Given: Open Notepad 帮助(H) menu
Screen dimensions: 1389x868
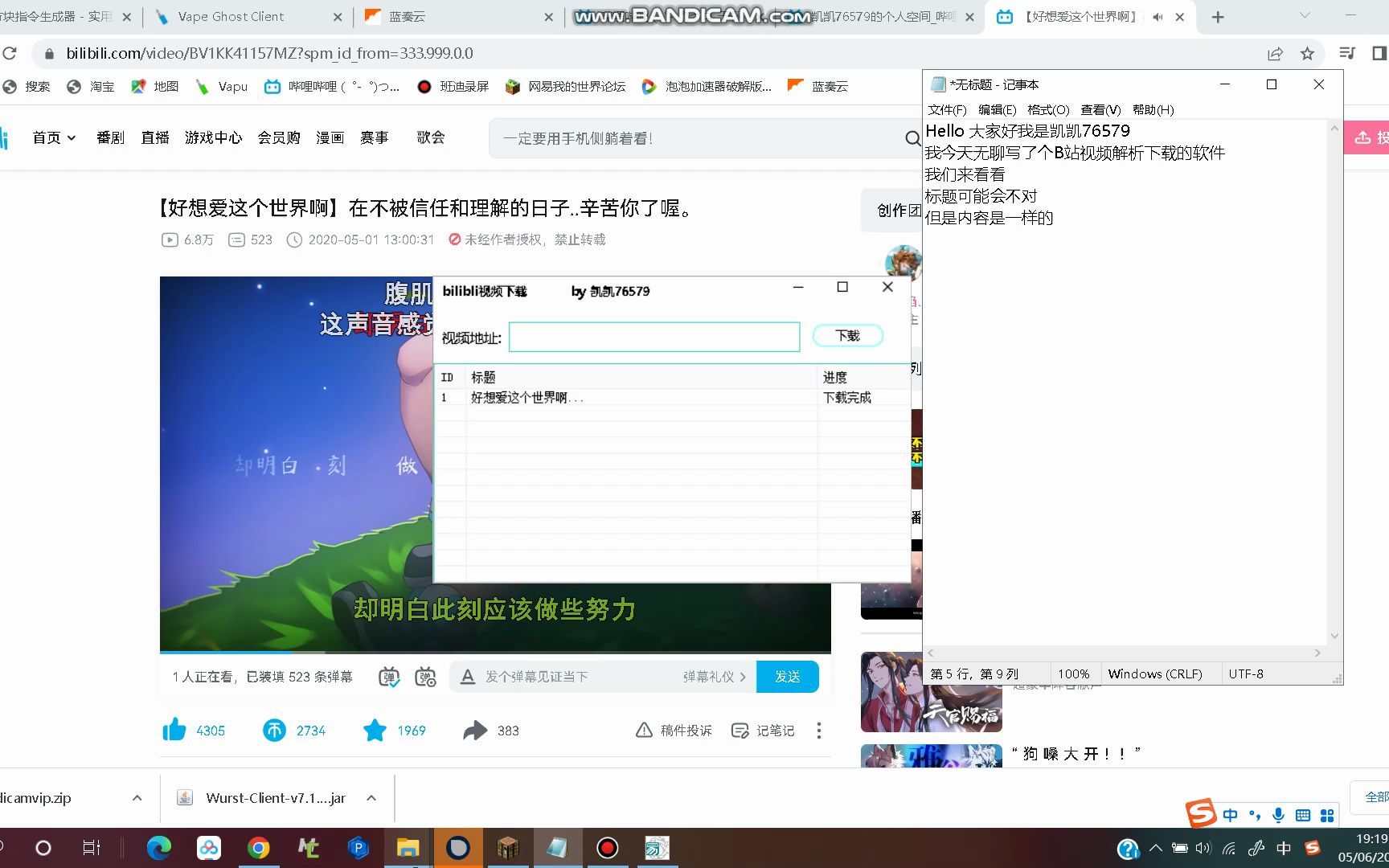Looking at the screenshot, I should tap(1153, 110).
